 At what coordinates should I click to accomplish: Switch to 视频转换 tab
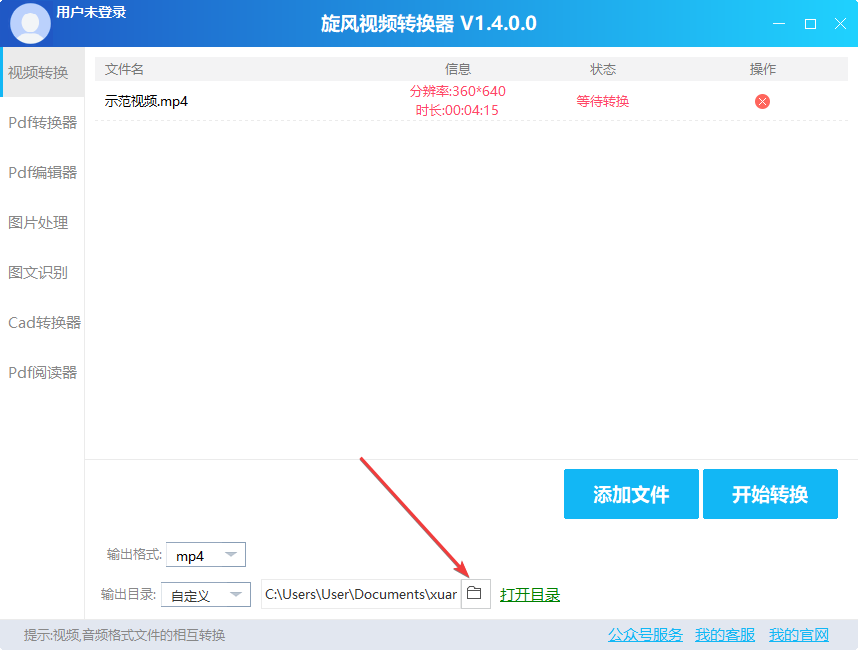click(42, 72)
